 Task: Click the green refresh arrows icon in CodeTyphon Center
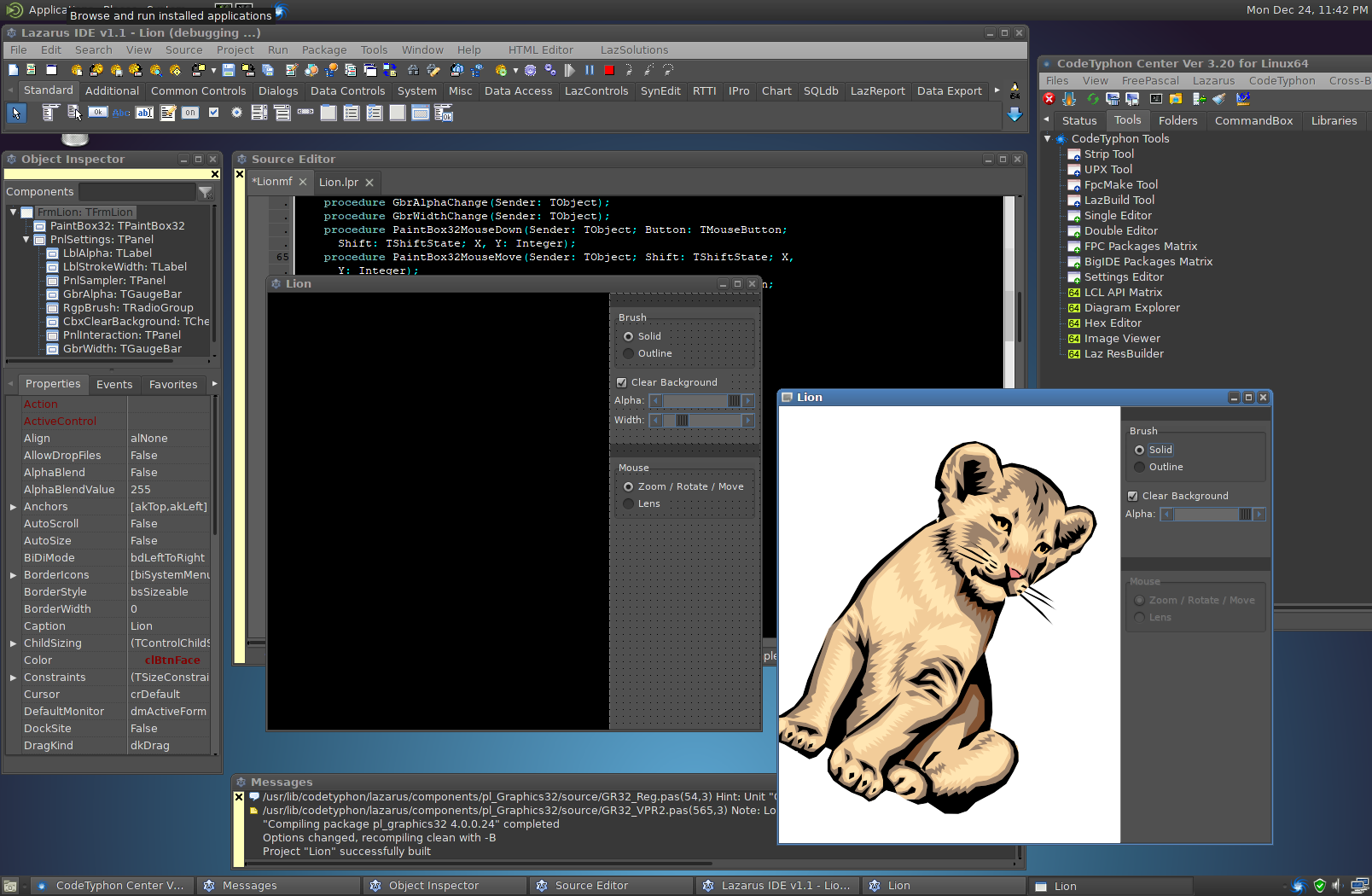coord(1092,99)
